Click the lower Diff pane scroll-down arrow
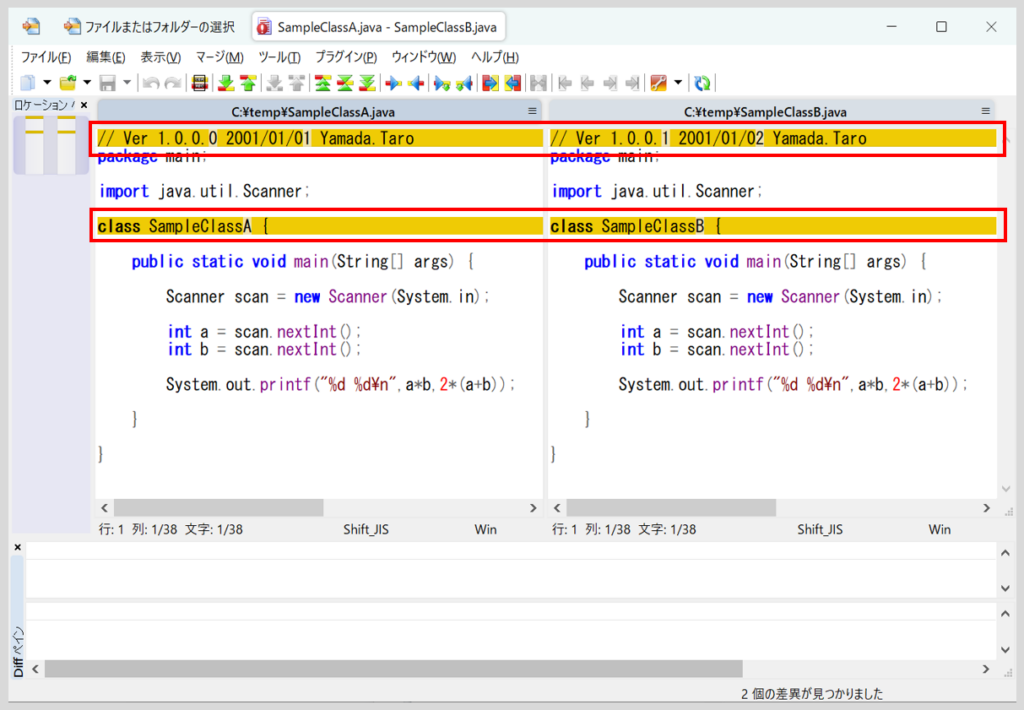Screen dimensions: 1024x710 pyautogui.click(x=1005, y=650)
